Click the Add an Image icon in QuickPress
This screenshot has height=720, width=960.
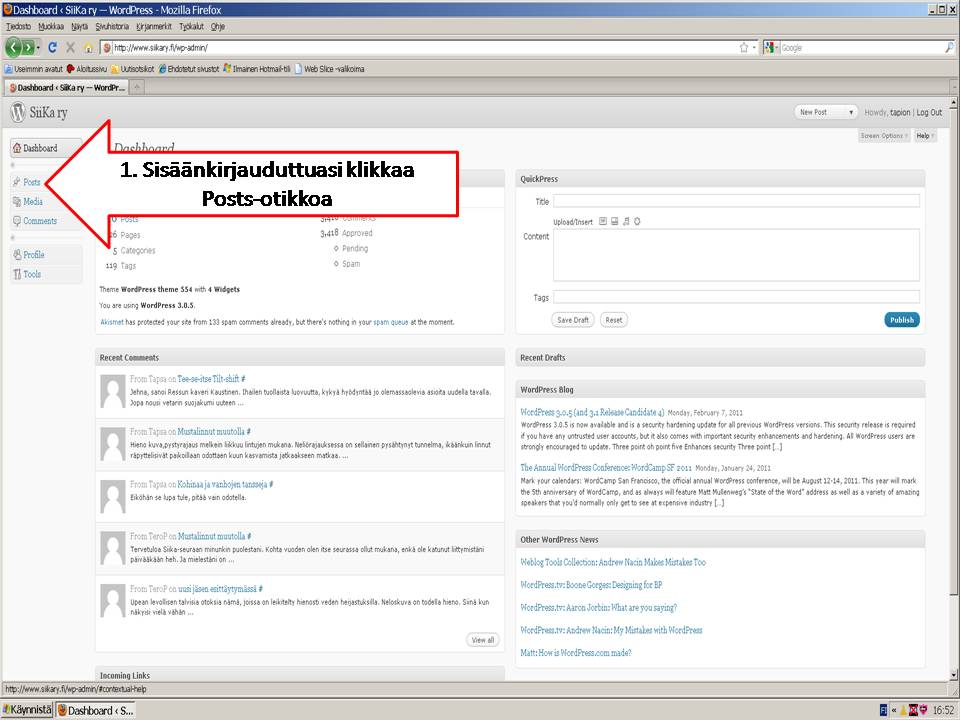click(x=603, y=222)
